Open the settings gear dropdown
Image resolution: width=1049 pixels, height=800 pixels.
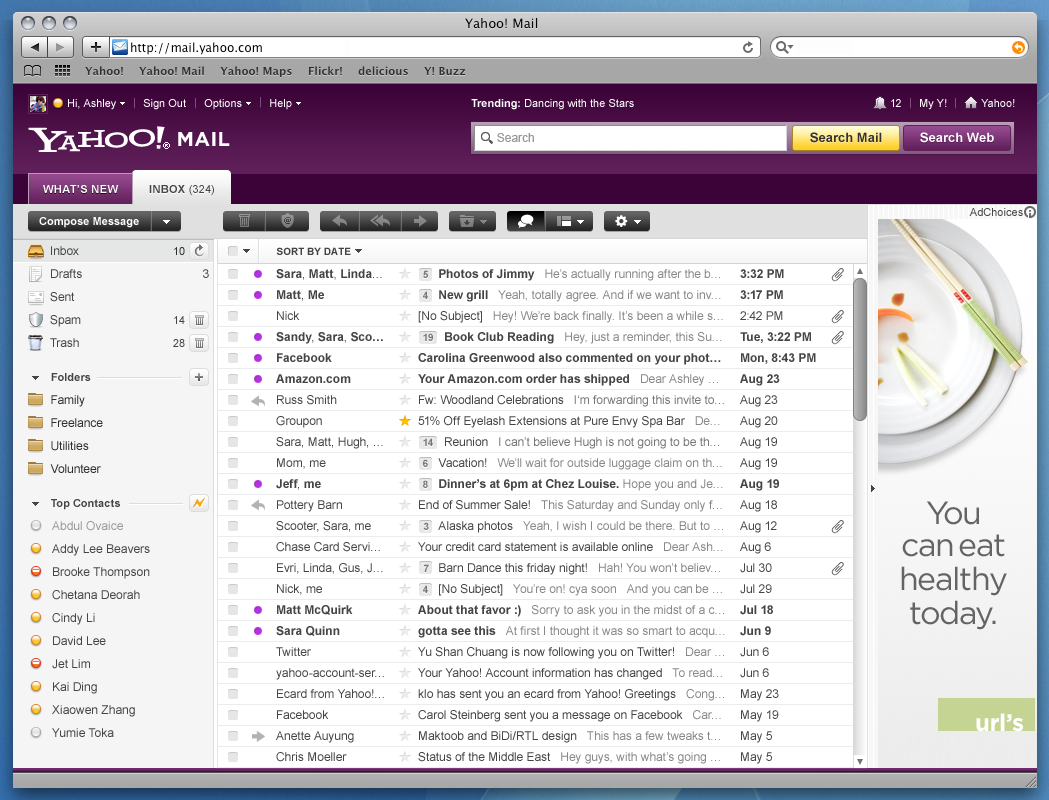tap(627, 221)
